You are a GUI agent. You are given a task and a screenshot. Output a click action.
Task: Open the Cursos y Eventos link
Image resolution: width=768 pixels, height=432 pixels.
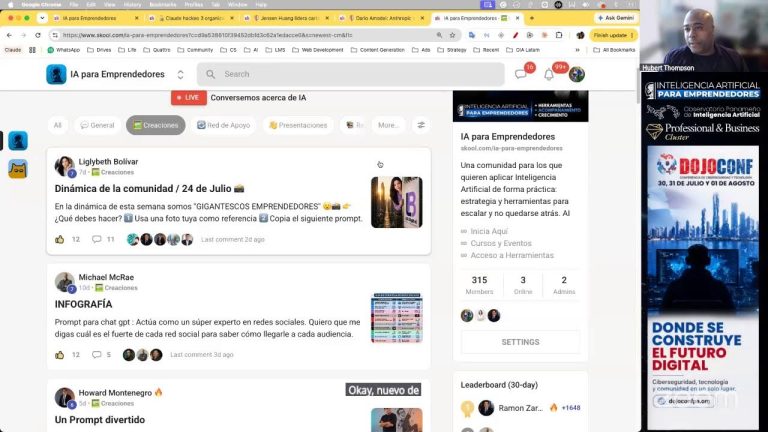pos(501,243)
